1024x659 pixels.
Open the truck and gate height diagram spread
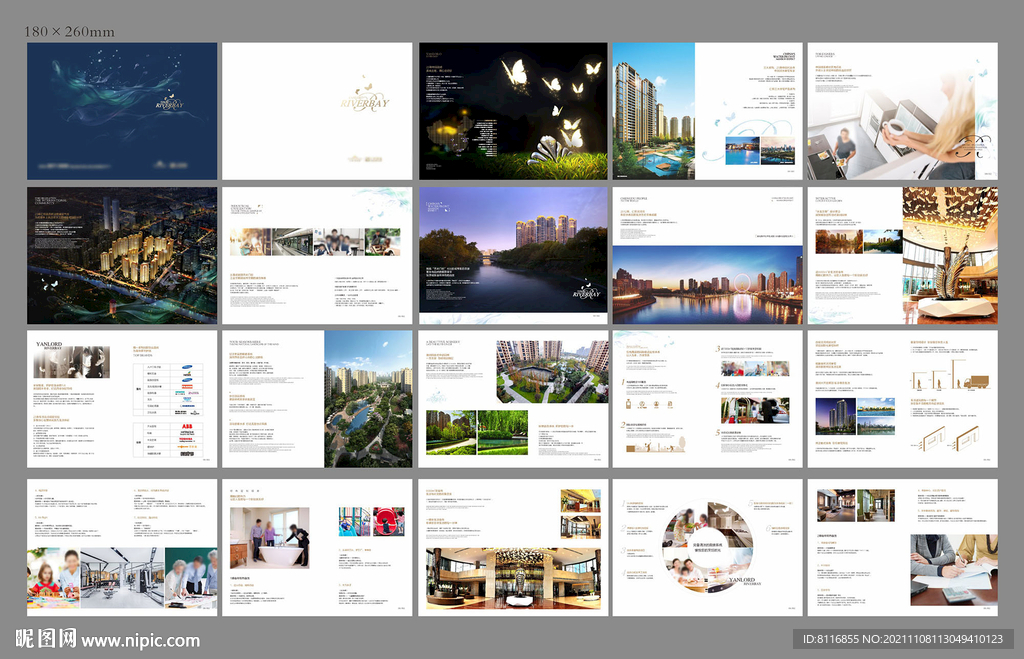coord(903,399)
